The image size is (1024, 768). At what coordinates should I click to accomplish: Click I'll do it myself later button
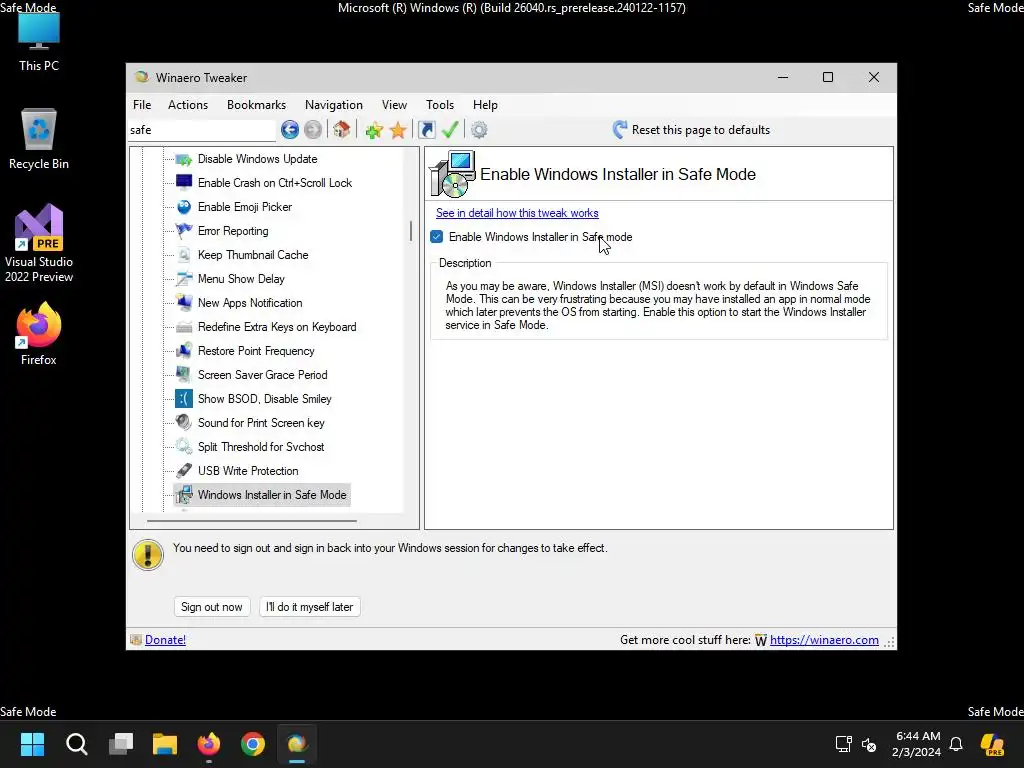coord(310,607)
